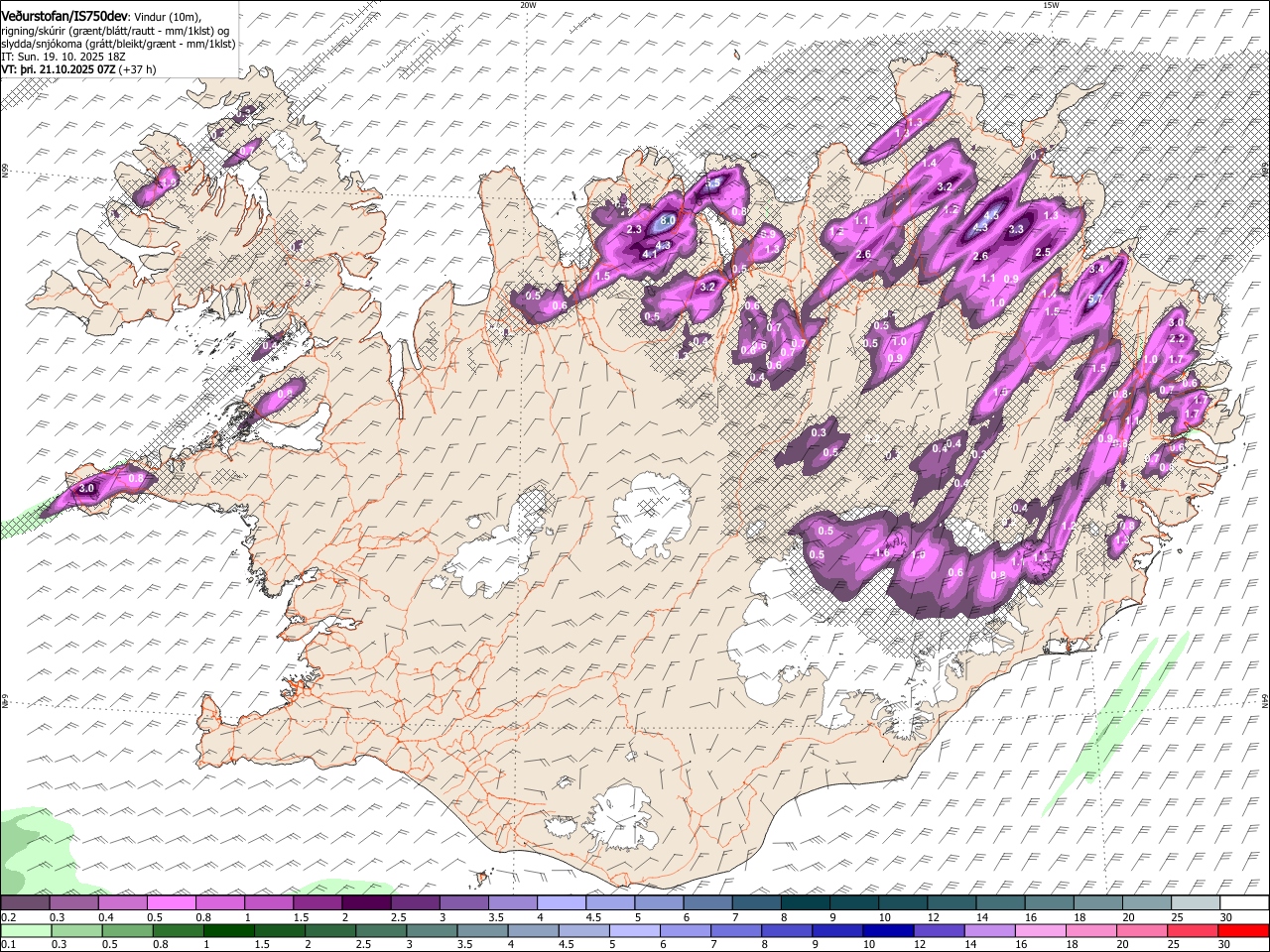Select the 8 dark teal swatch in upper scale
This screenshot has width=1270, height=952.
tap(806, 903)
